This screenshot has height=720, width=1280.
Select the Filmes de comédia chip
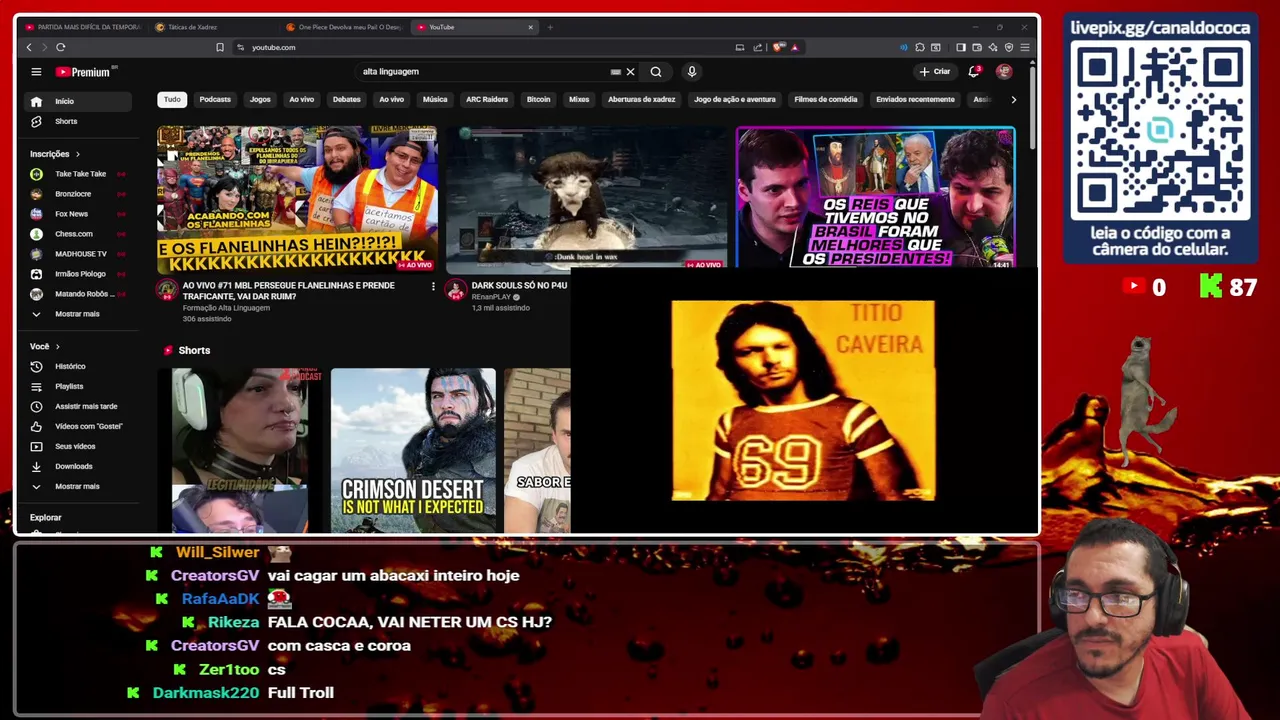826,99
